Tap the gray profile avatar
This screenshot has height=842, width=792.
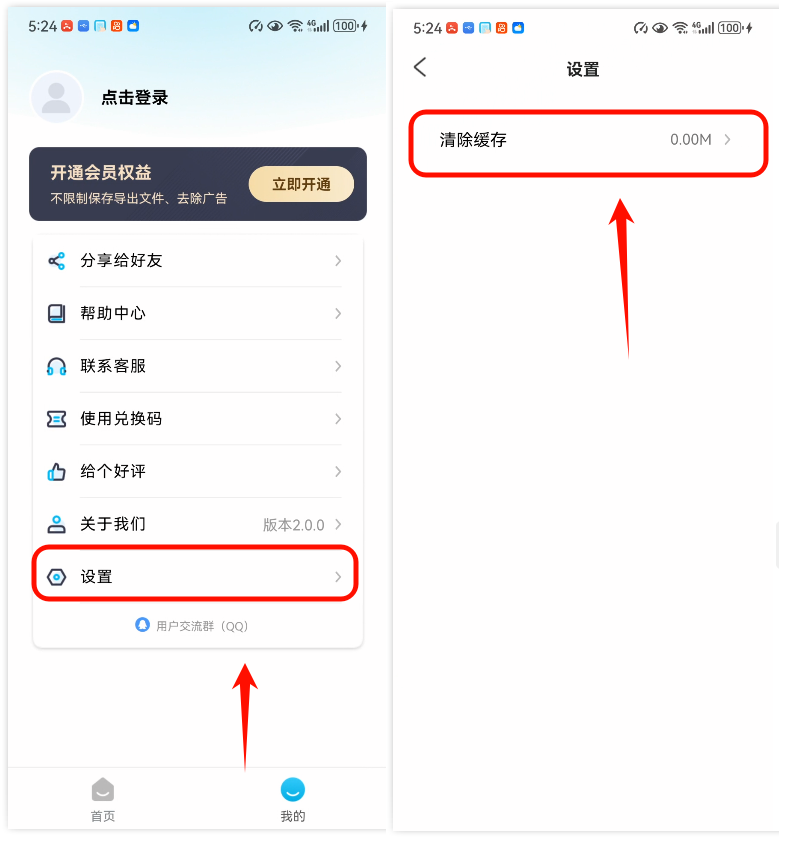point(56,97)
